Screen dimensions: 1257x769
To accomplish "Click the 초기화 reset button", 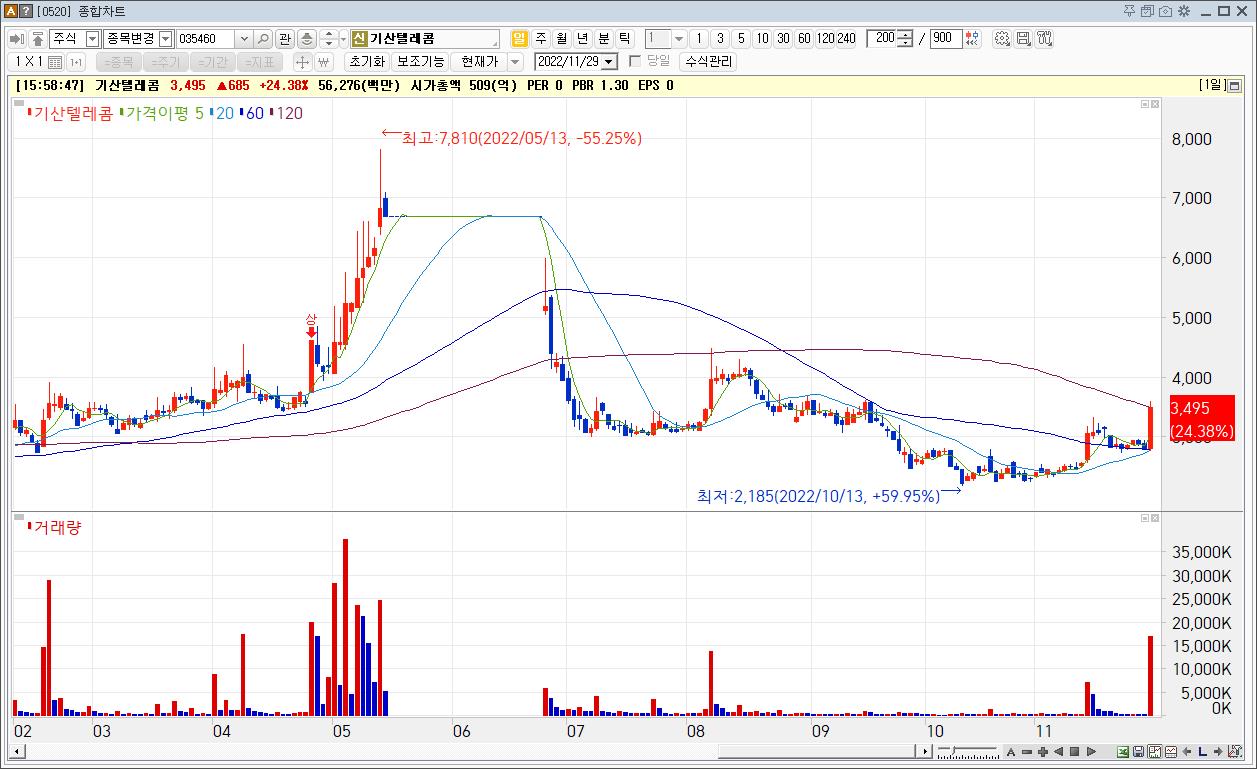I will pyautogui.click(x=366, y=61).
